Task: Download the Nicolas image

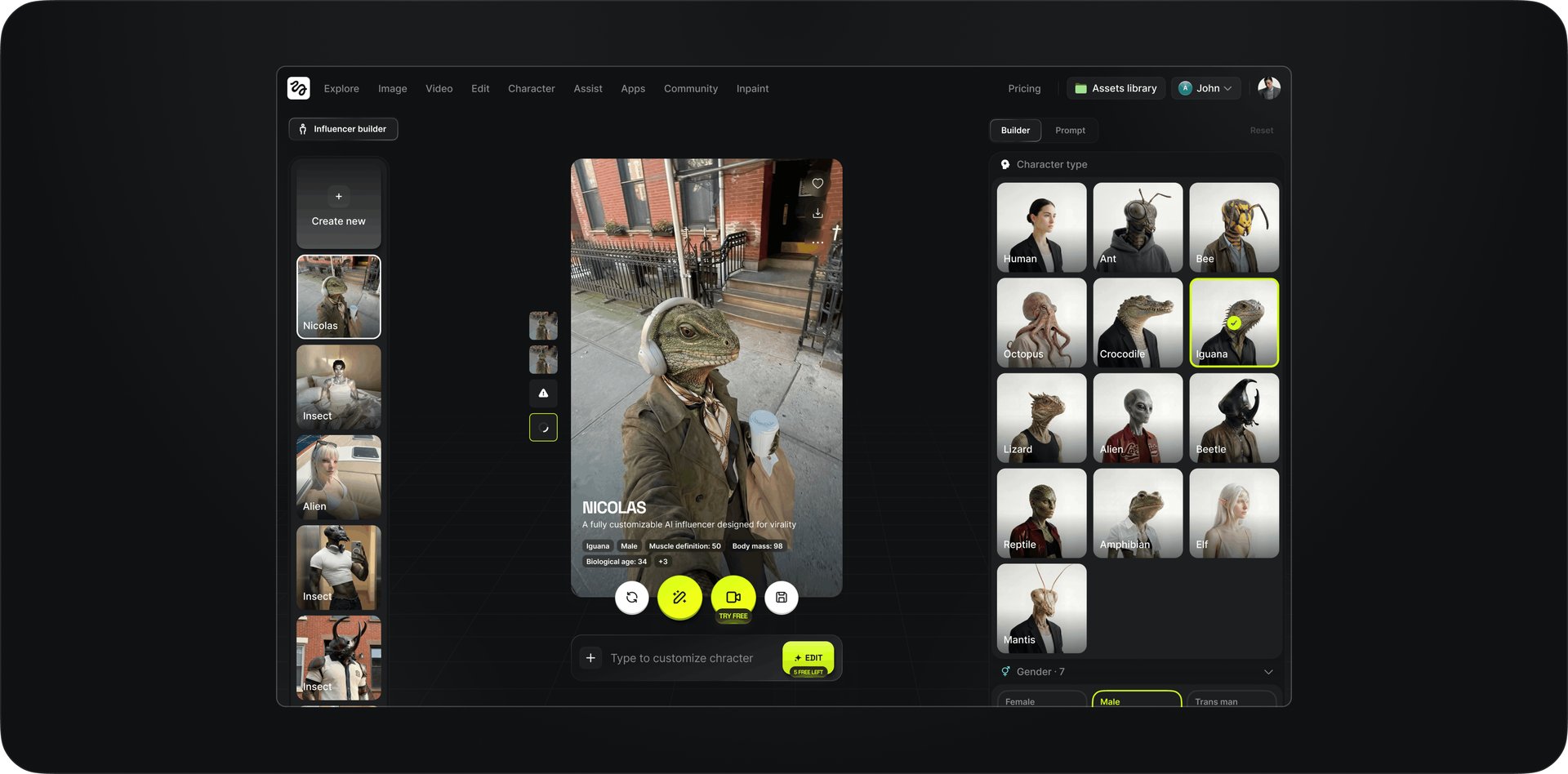Action: (817, 213)
